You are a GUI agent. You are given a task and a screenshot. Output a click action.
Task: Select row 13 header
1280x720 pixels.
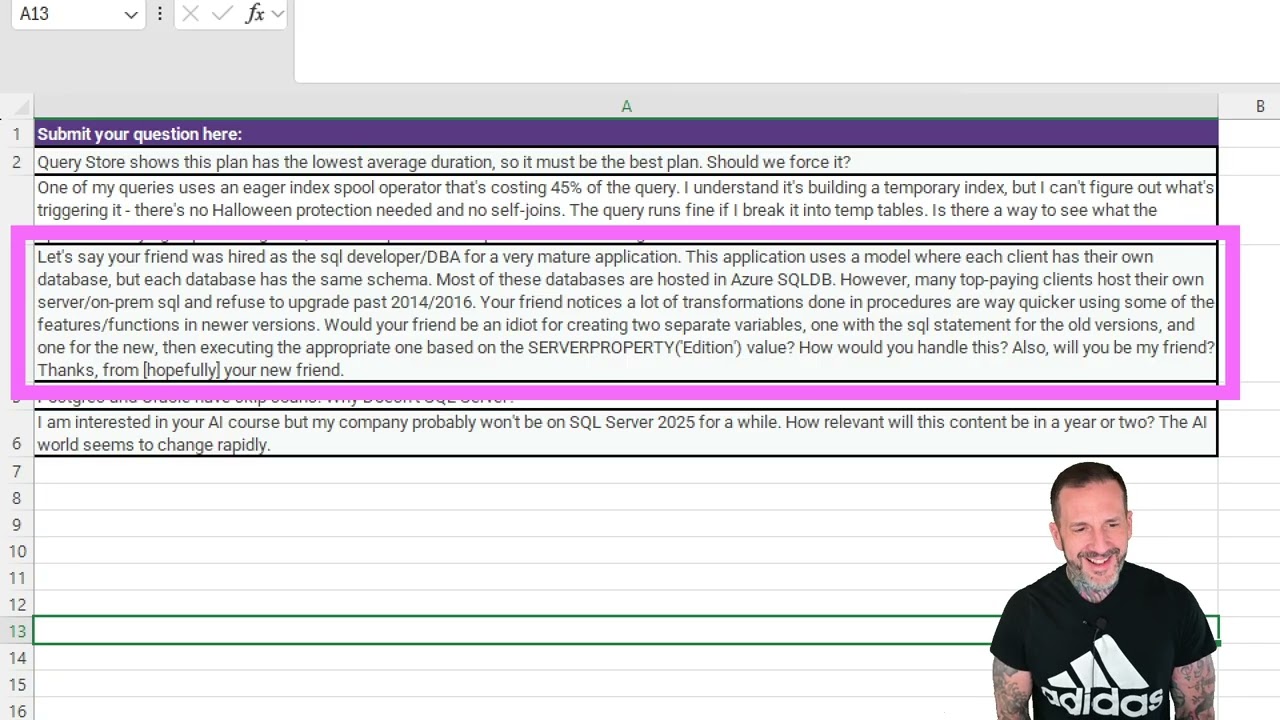(x=16, y=631)
